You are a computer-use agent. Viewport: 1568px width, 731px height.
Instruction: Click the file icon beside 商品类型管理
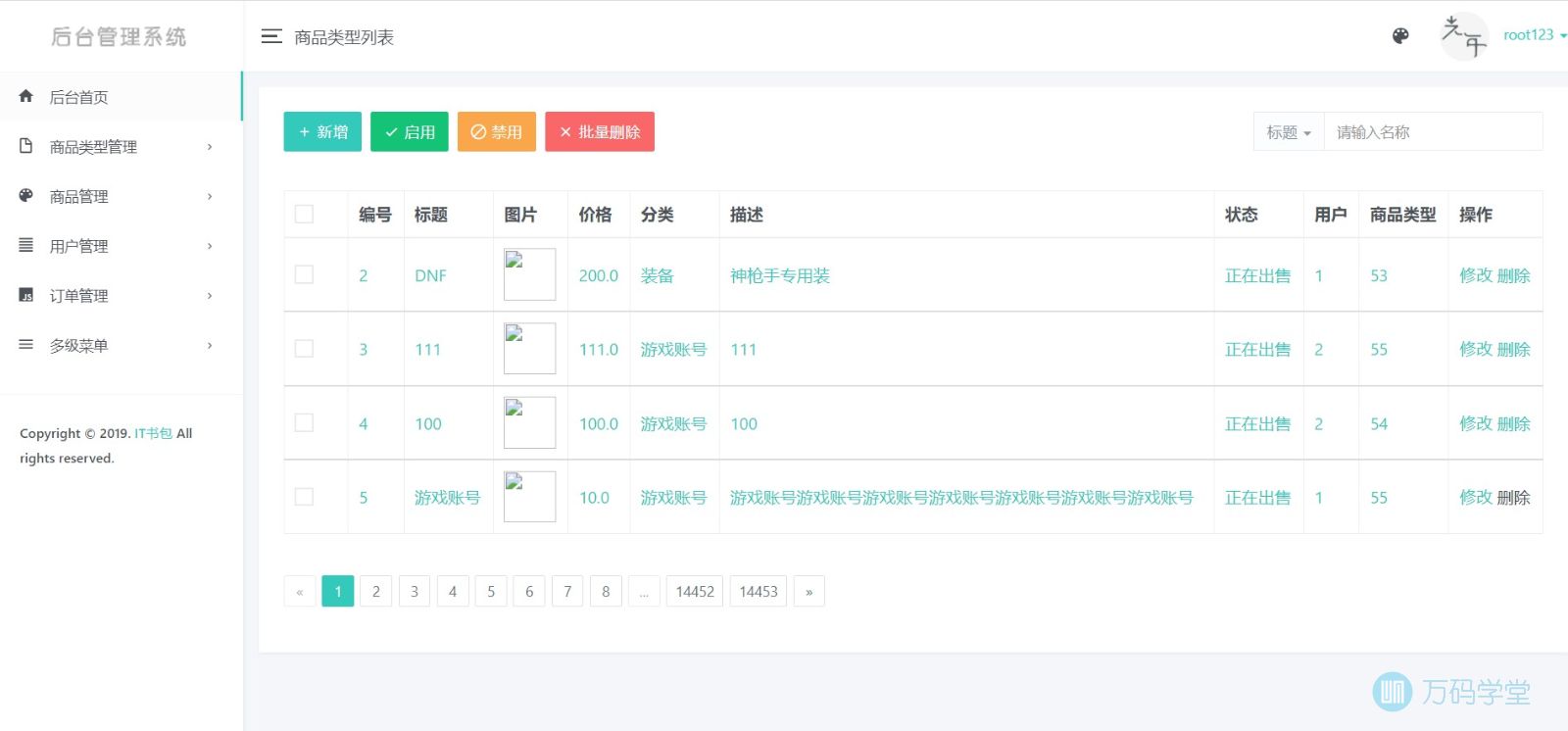click(x=26, y=145)
